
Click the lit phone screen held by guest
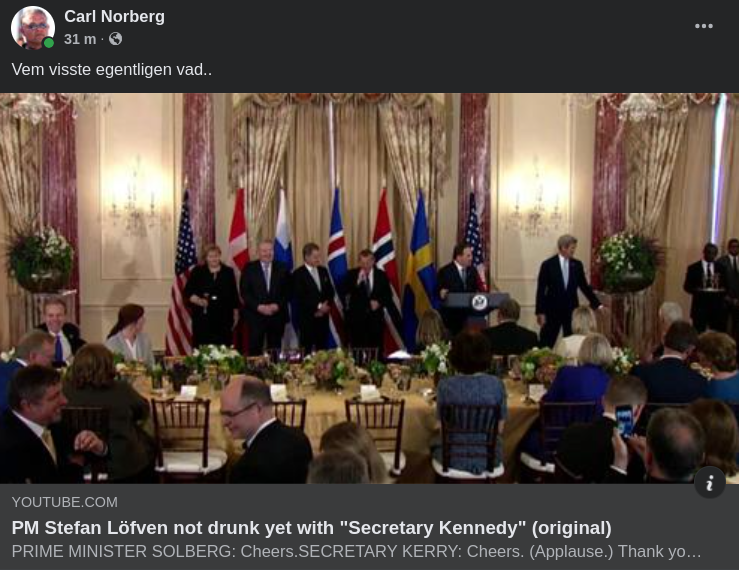624,420
